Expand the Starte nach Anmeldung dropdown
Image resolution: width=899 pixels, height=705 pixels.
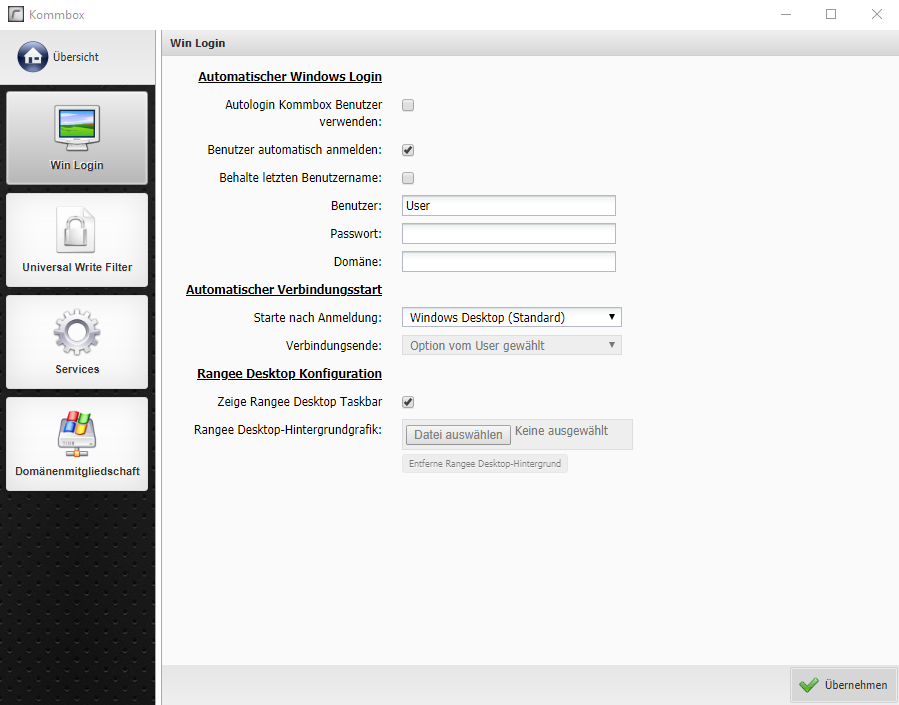[x=511, y=317]
